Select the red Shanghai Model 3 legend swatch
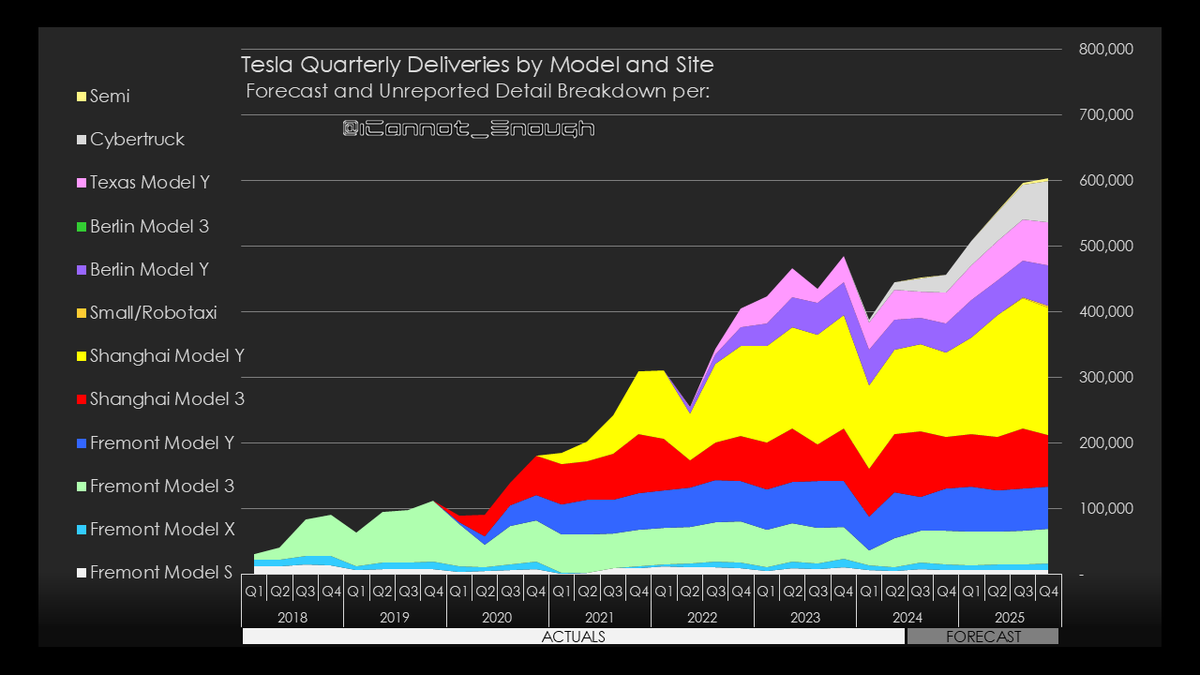This screenshot has width=1200, height=675. coord(81,400)
